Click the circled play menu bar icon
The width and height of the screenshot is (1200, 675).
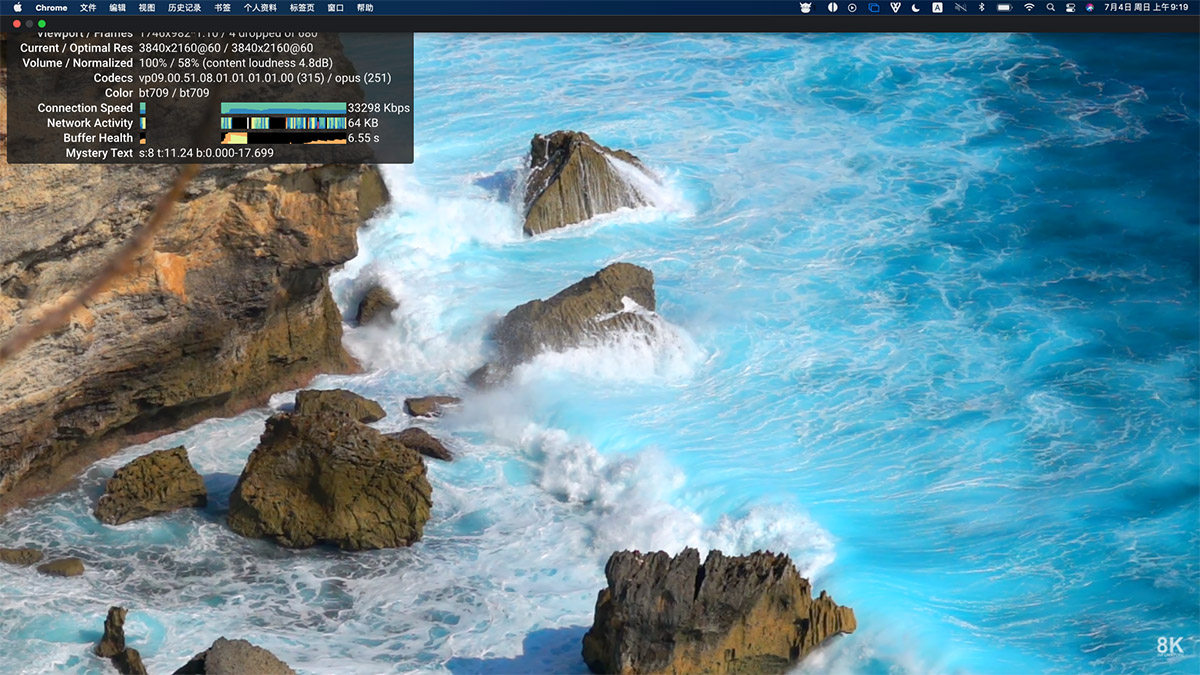click(852, 7)
